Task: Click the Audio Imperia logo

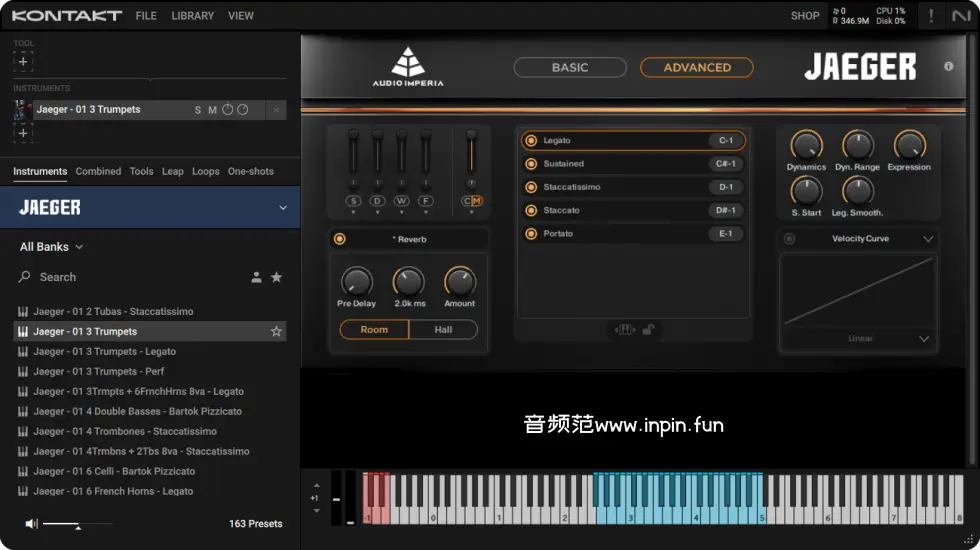Action: [408, 66]
